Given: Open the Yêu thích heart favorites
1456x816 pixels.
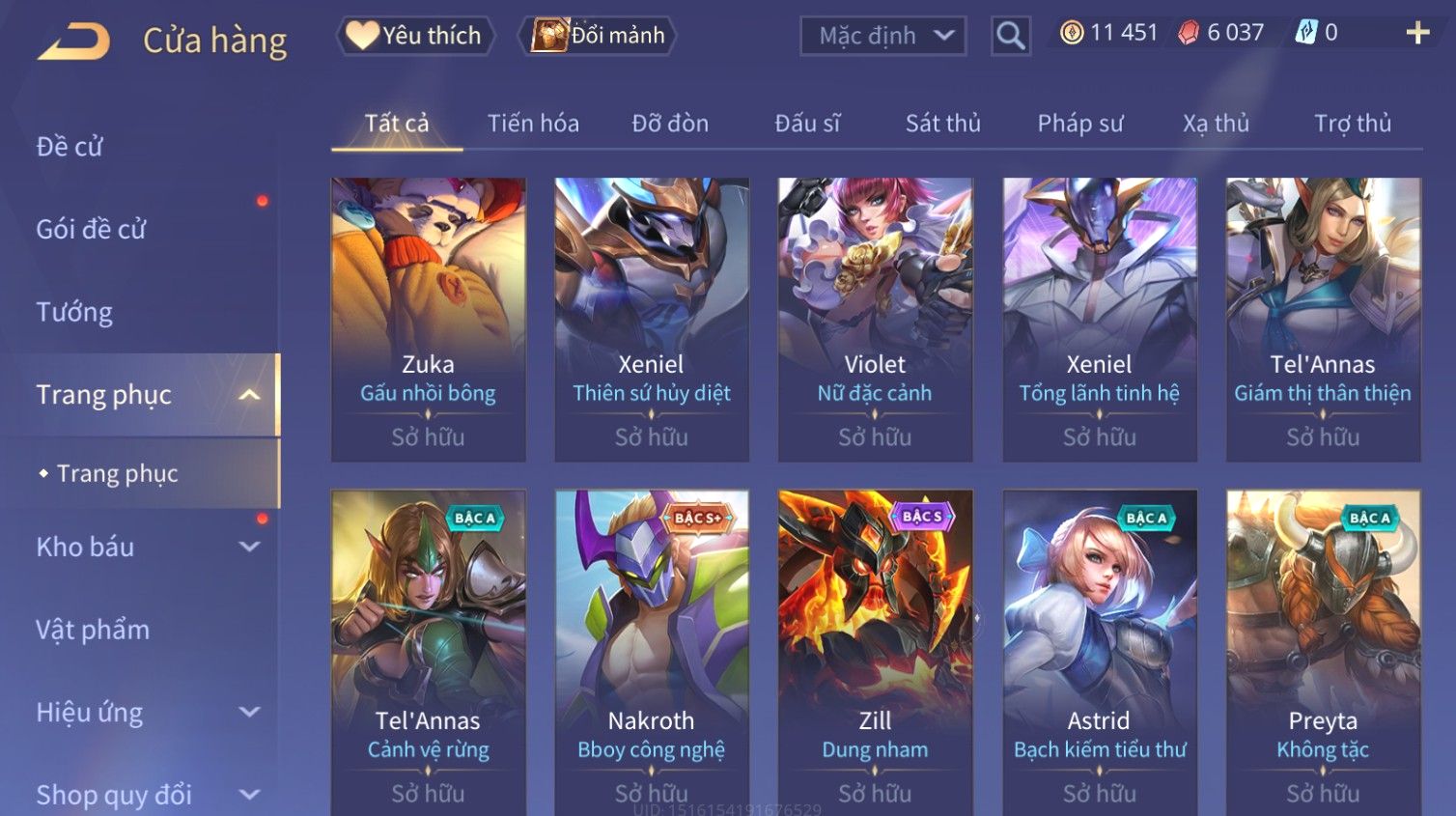Looking at the screenshot, I should coord(415,36).
